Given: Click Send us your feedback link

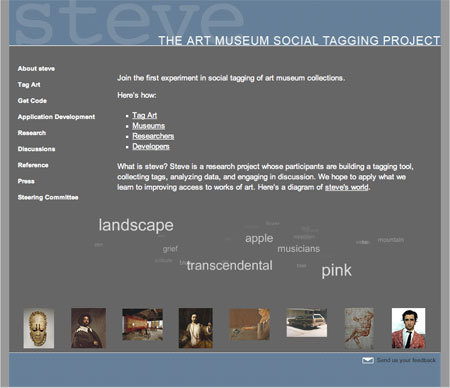Looking at the screenshot, I should coord(406,360).
